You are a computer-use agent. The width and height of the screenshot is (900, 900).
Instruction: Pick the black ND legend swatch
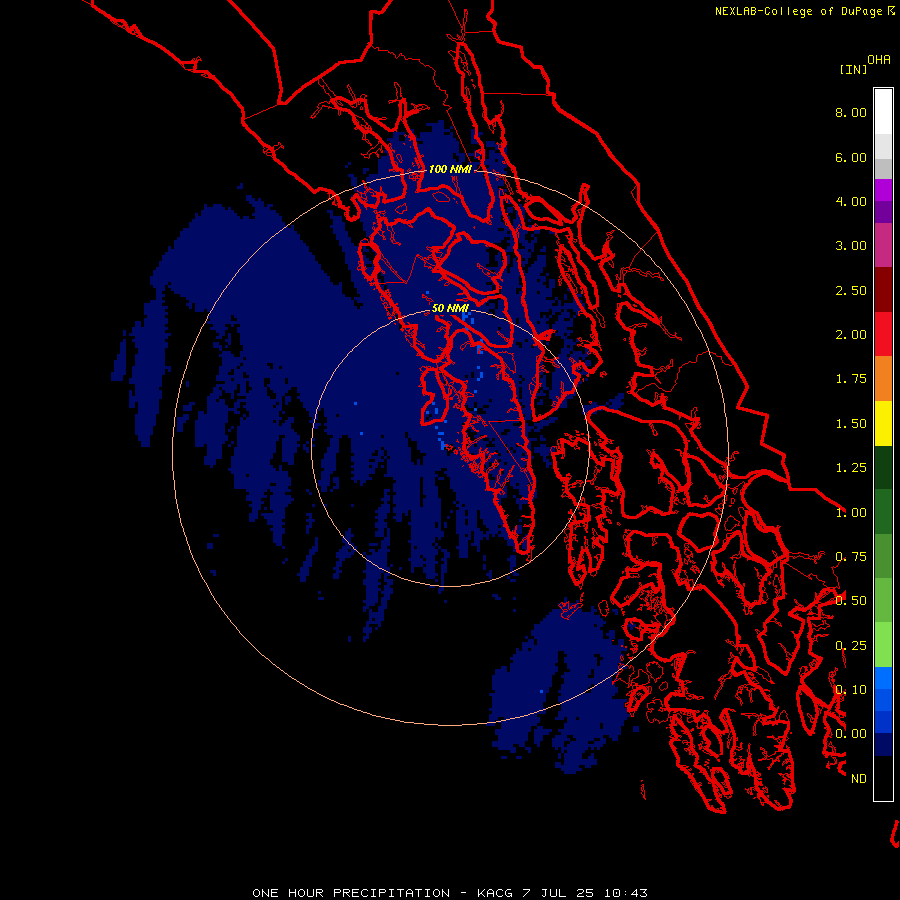883,778
